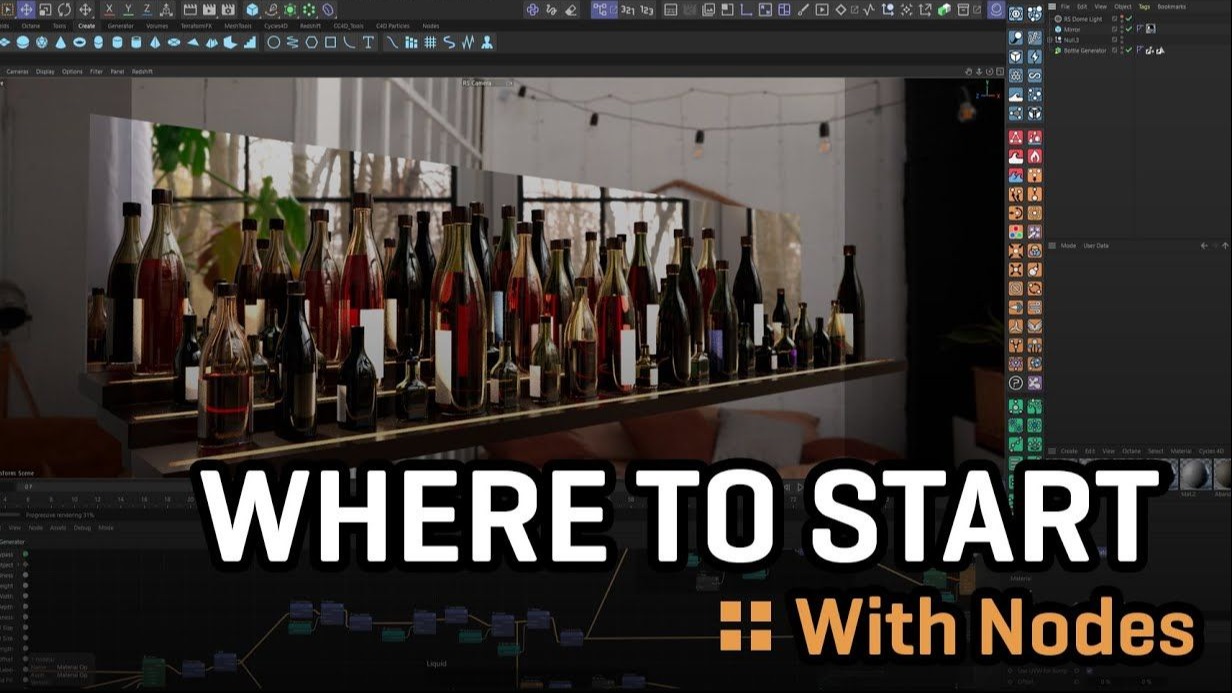1232x693 pixels.
Task: Click the eraser icon in top toolbar
Action: click(x=571, y=9)
